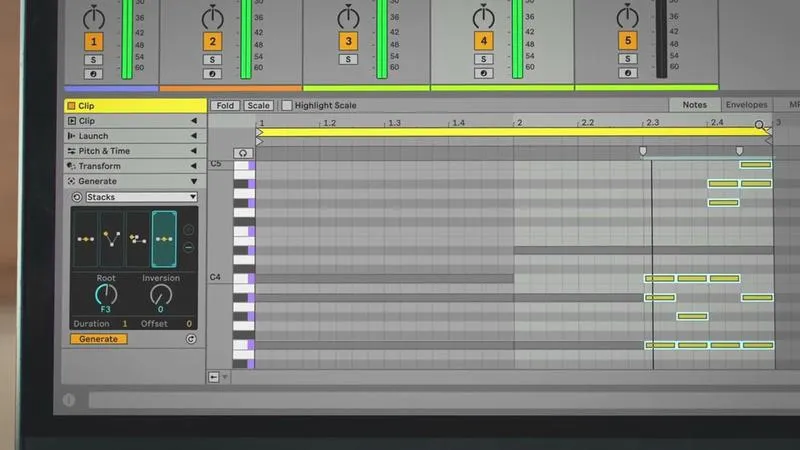Solo track 5
The height and width of the screenshot is (450, 800).
(628, 59)
